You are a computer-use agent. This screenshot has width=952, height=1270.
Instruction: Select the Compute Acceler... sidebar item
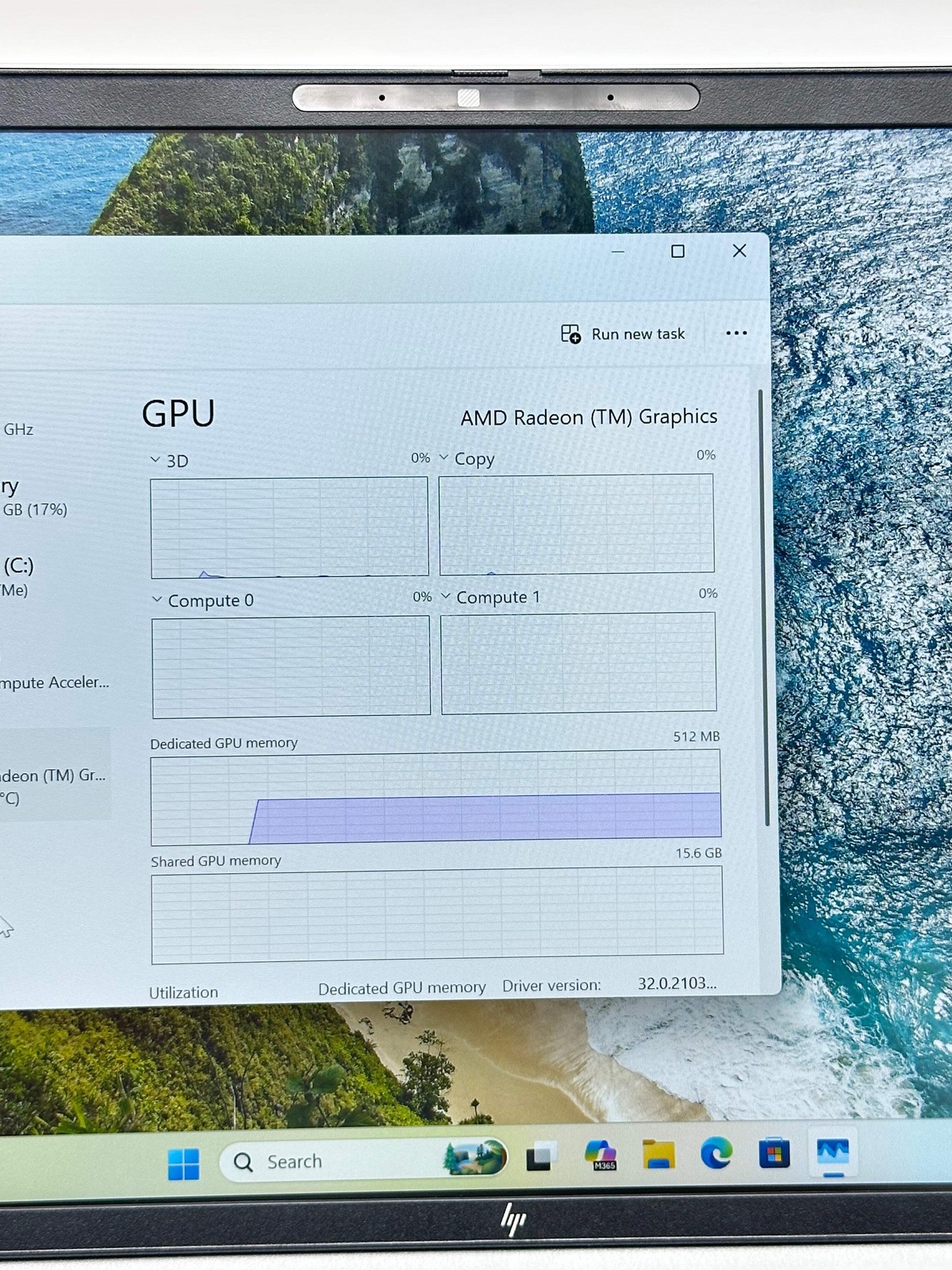(x=55, y=683)
